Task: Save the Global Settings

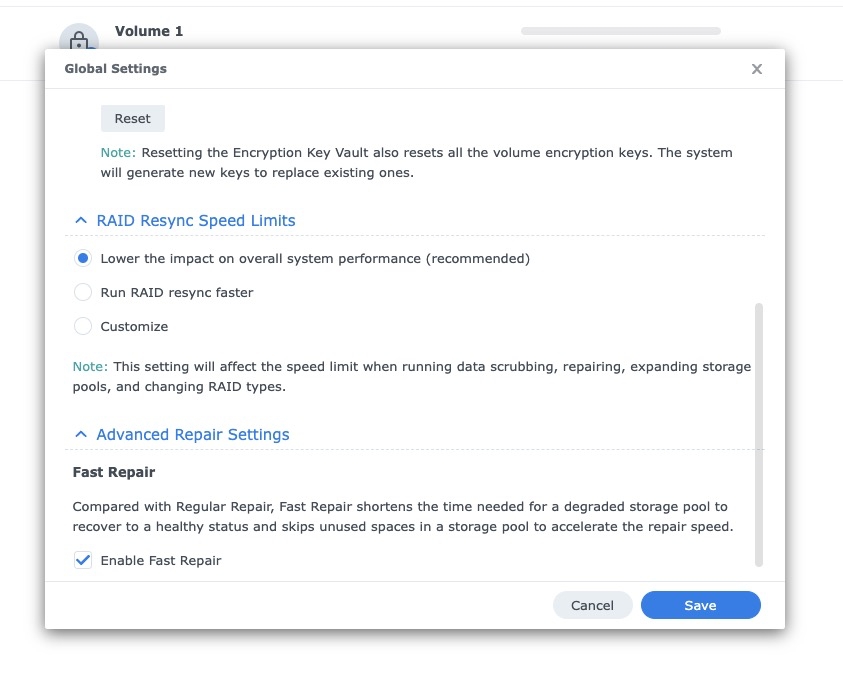Action: pos(701,605)
